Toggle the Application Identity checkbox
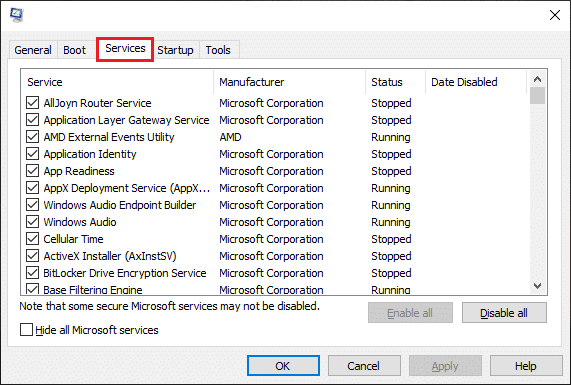This screenshot has width=571, height=385. (x=32, y=154)
